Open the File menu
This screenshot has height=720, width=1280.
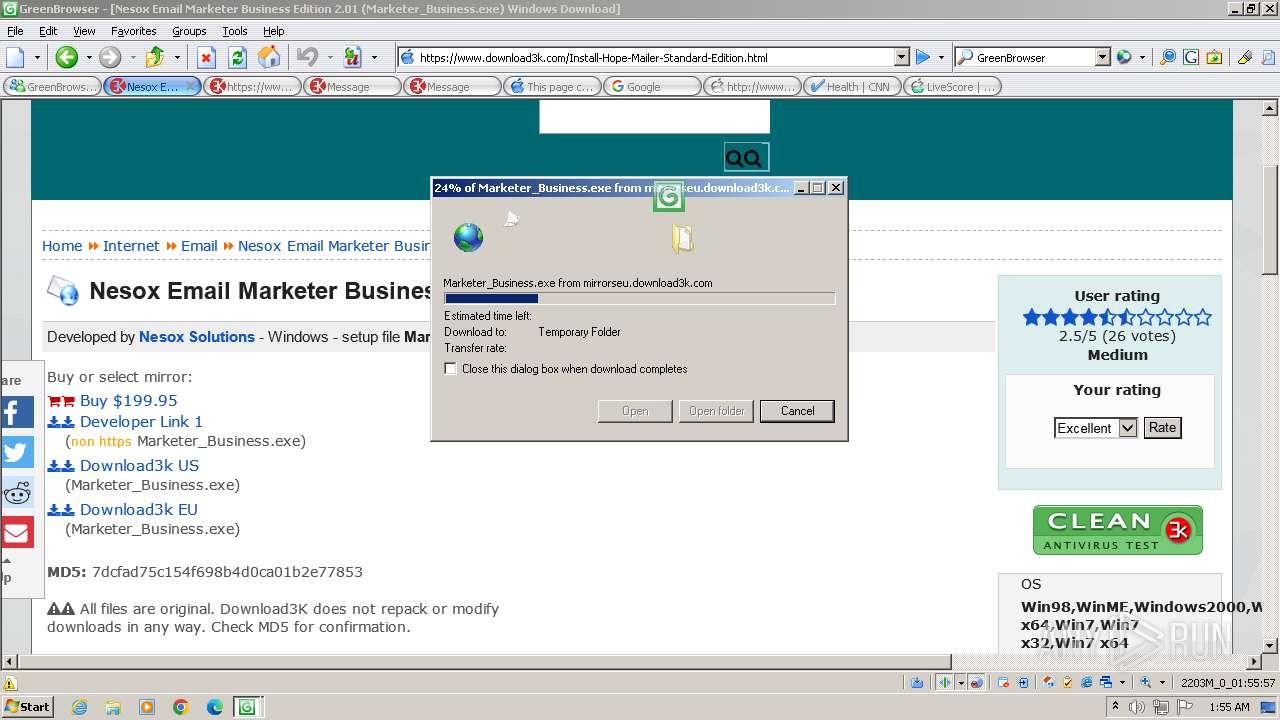[x=15, y=31]
